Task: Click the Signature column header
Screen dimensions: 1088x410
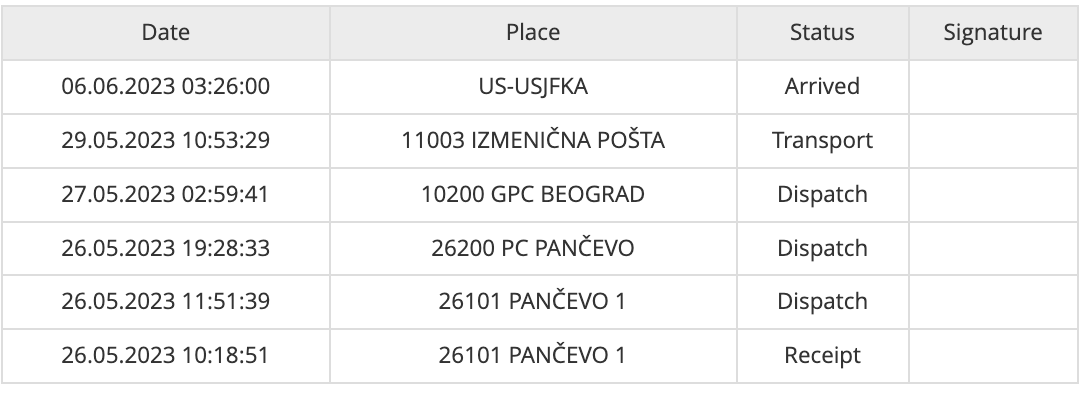Action: pos(992,33)
